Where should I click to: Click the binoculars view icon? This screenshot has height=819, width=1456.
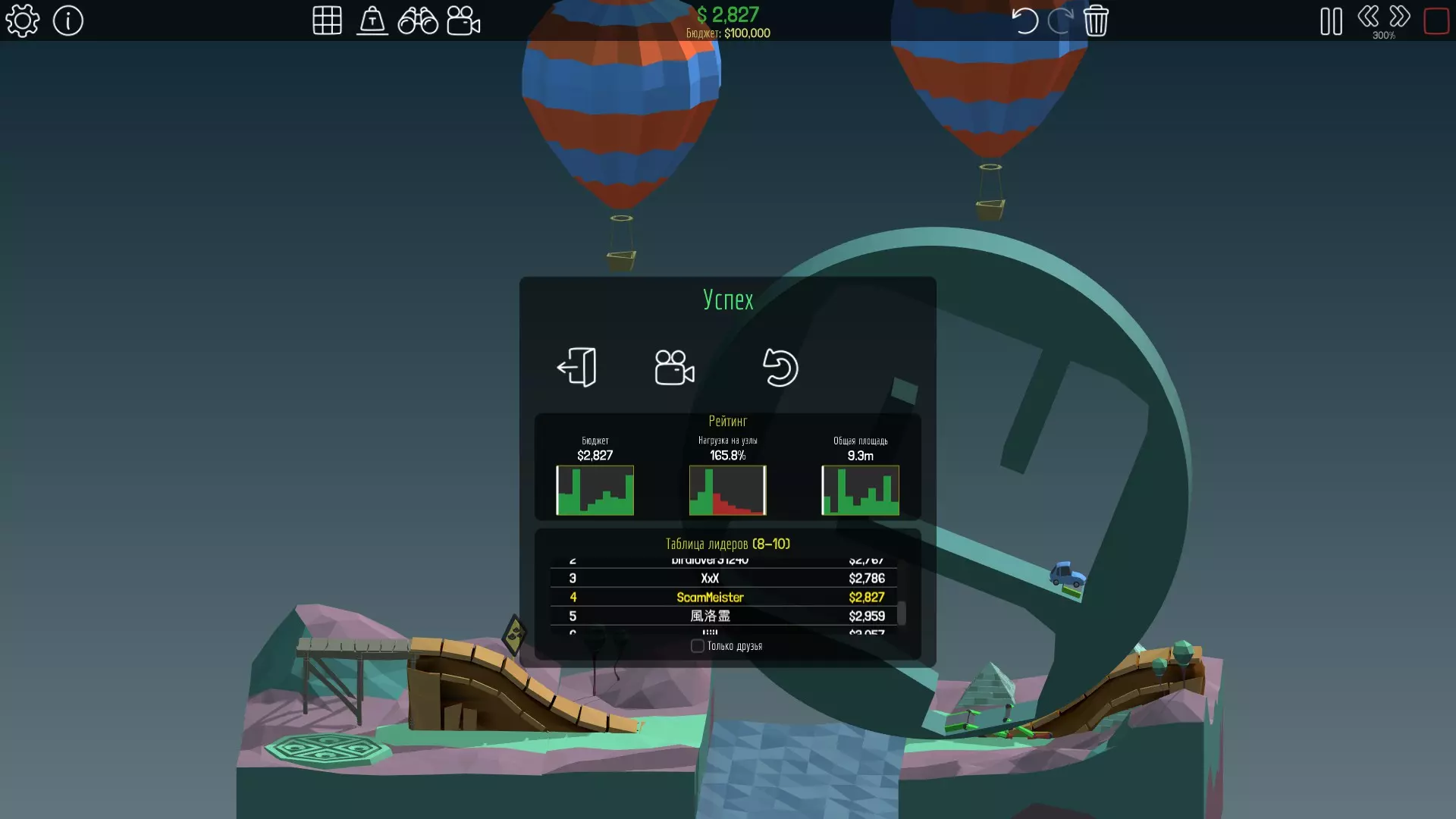coord(418,20)
